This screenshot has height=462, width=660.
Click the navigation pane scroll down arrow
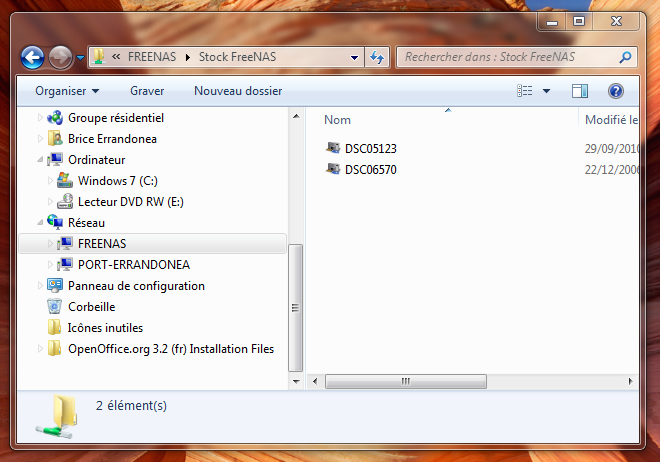point(296,382)
